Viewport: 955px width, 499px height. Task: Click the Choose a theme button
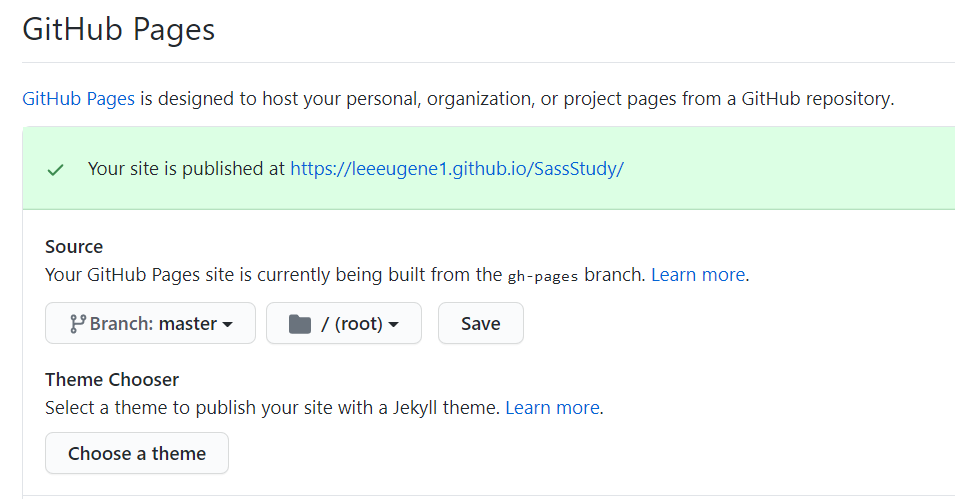[137, 453]
